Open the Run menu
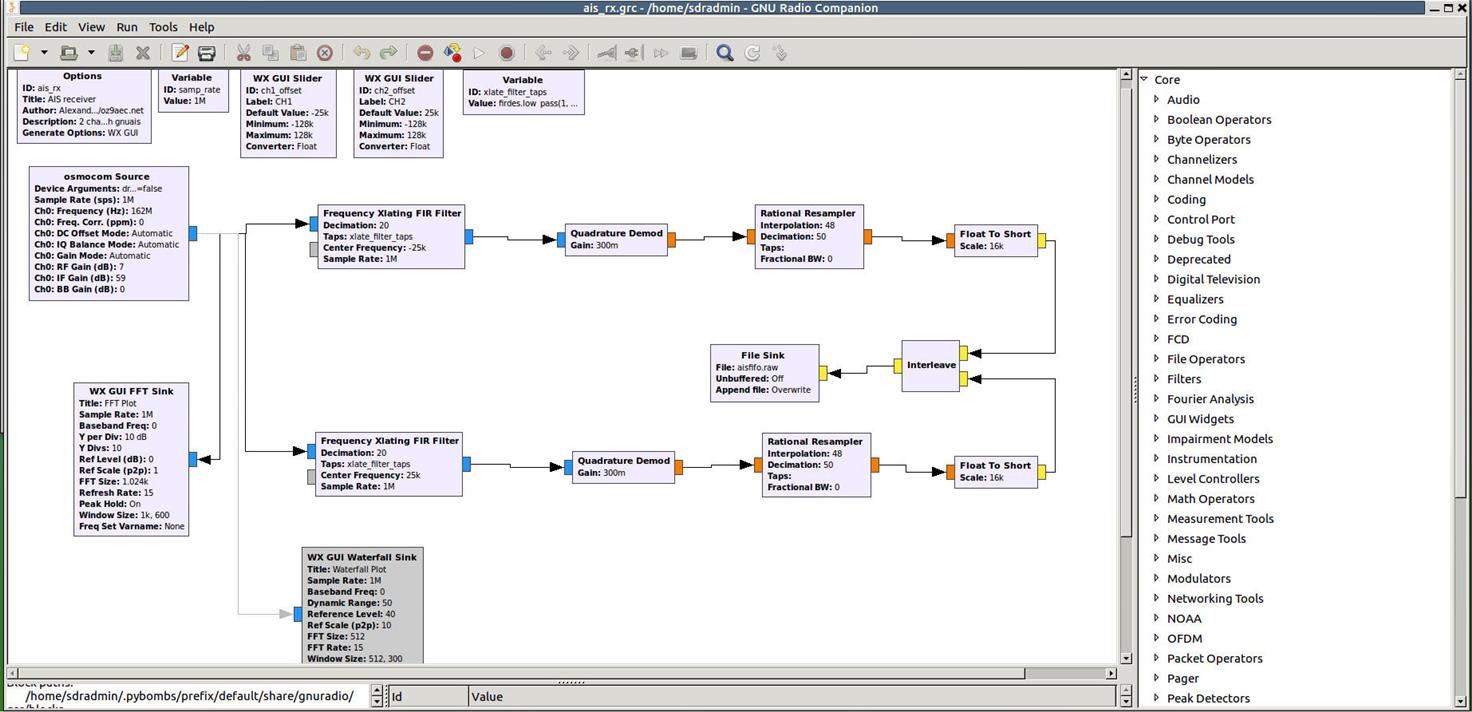The width and height of the screenshot is (1472, 712). point(127,27)
